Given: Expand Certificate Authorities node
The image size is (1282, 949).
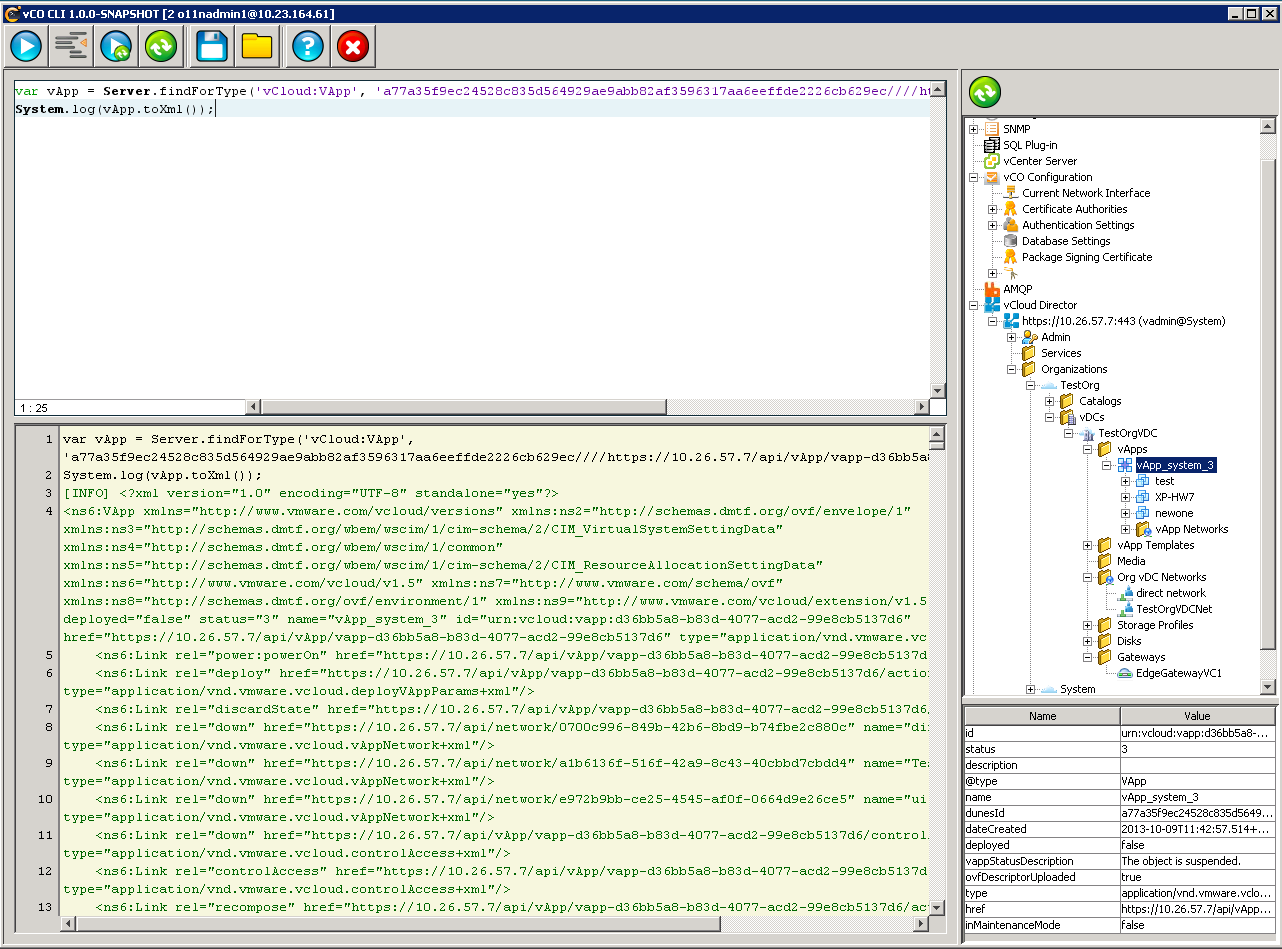Looking at the screenshot, I should pyautogui.click(x=992, y=209).
